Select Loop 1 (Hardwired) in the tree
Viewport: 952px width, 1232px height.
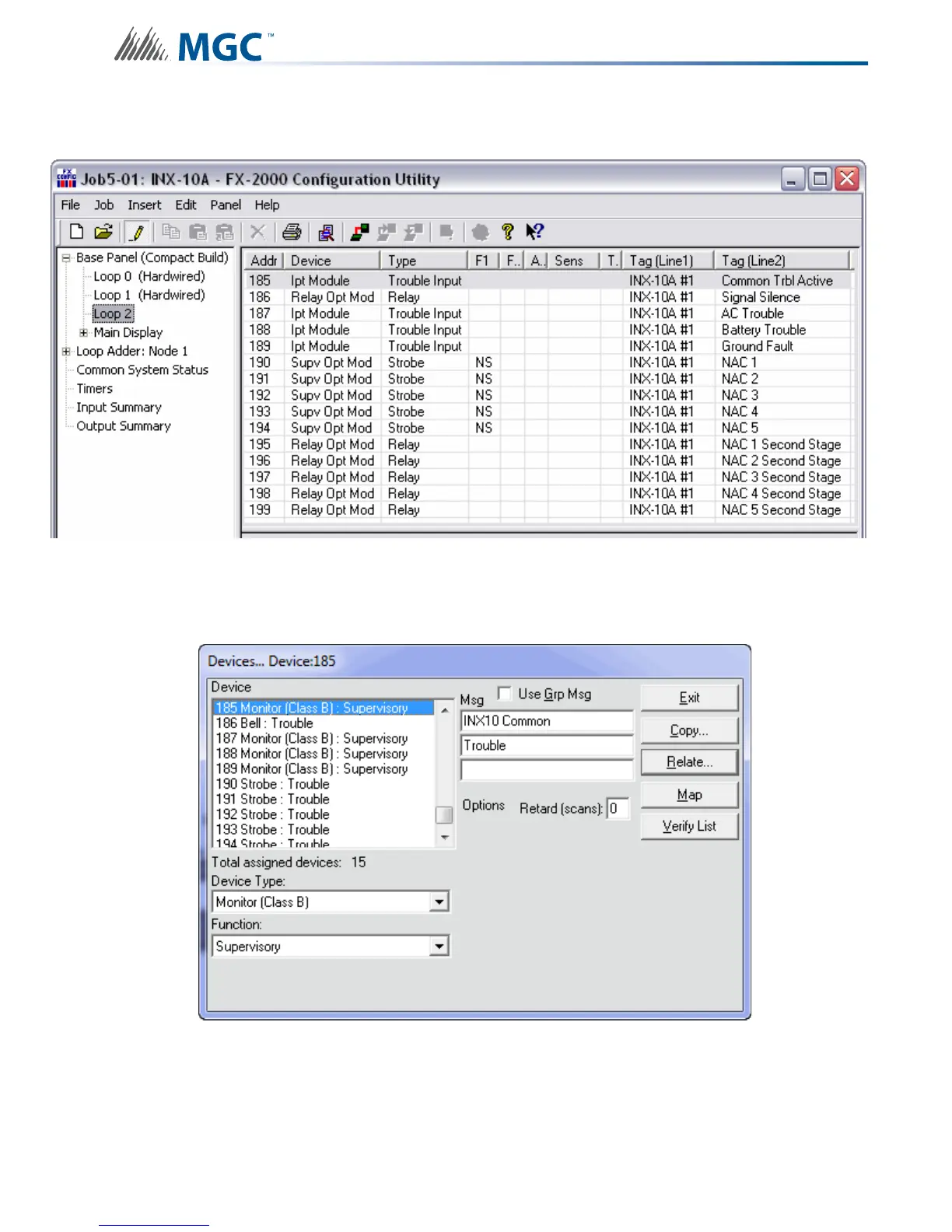pyautogui.click(x=149, y=295)
